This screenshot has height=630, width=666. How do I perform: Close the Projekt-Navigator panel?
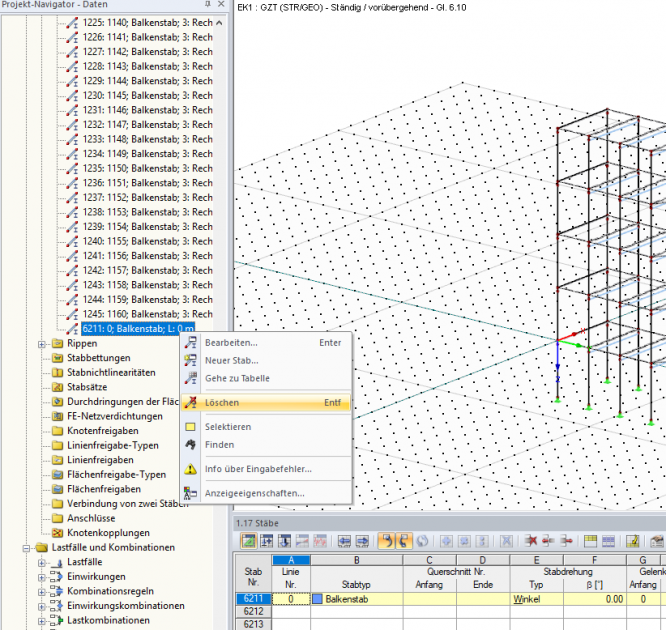click(221, 4)
